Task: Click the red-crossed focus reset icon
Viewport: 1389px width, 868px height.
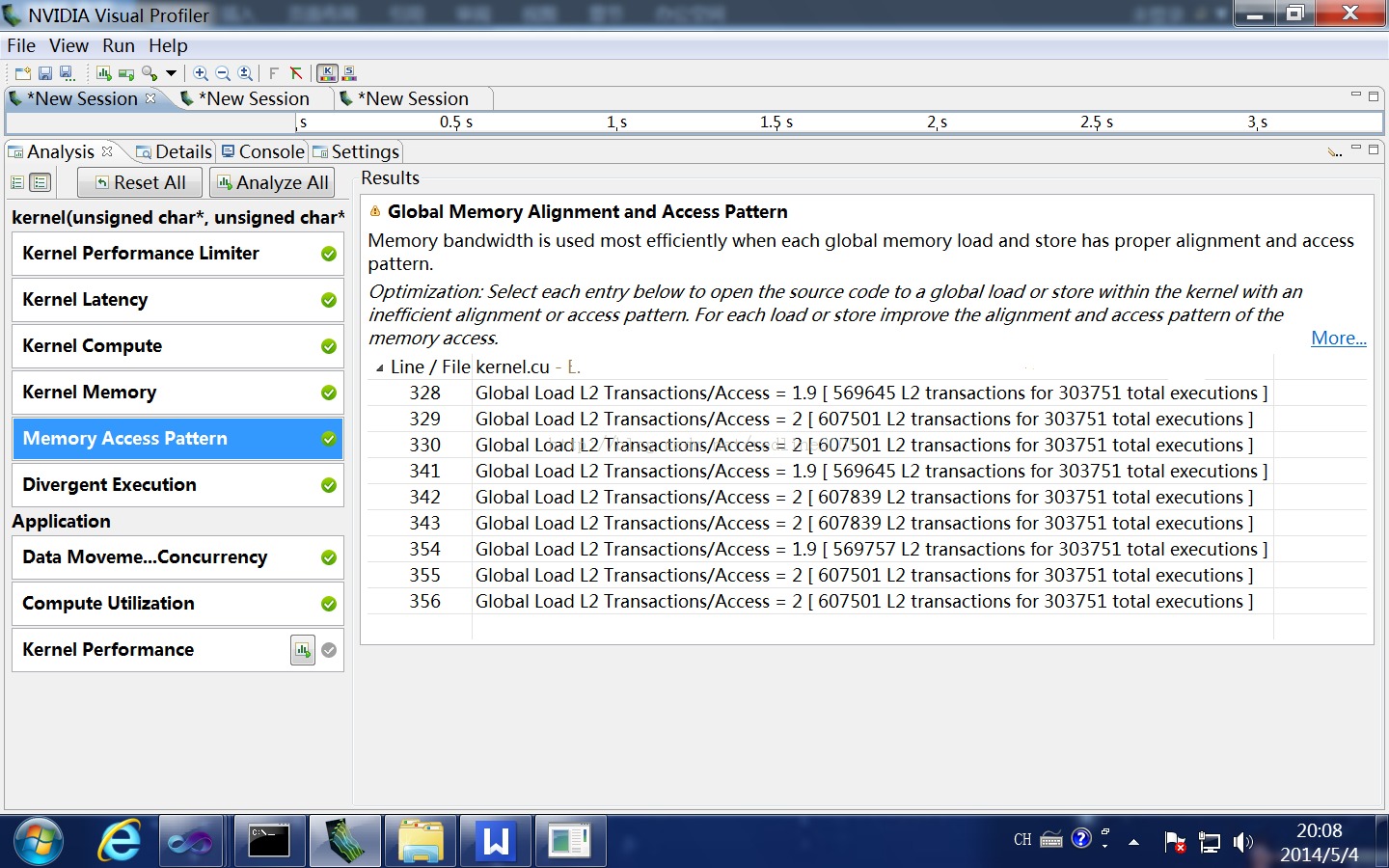Action: [296, 73]
